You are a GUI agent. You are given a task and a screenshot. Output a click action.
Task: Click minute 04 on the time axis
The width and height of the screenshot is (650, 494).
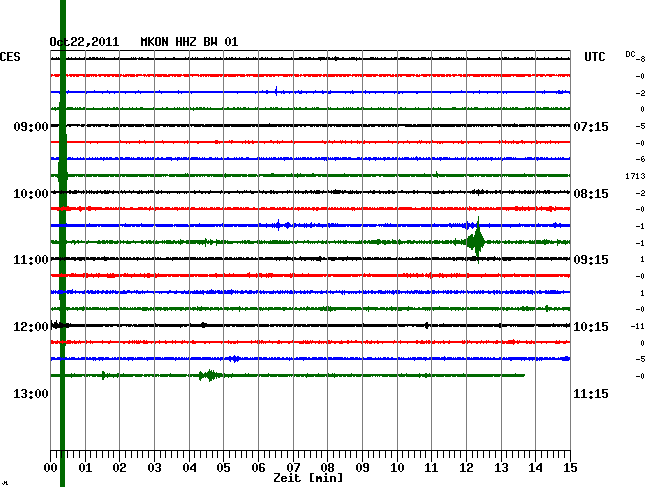coord(189,468)
